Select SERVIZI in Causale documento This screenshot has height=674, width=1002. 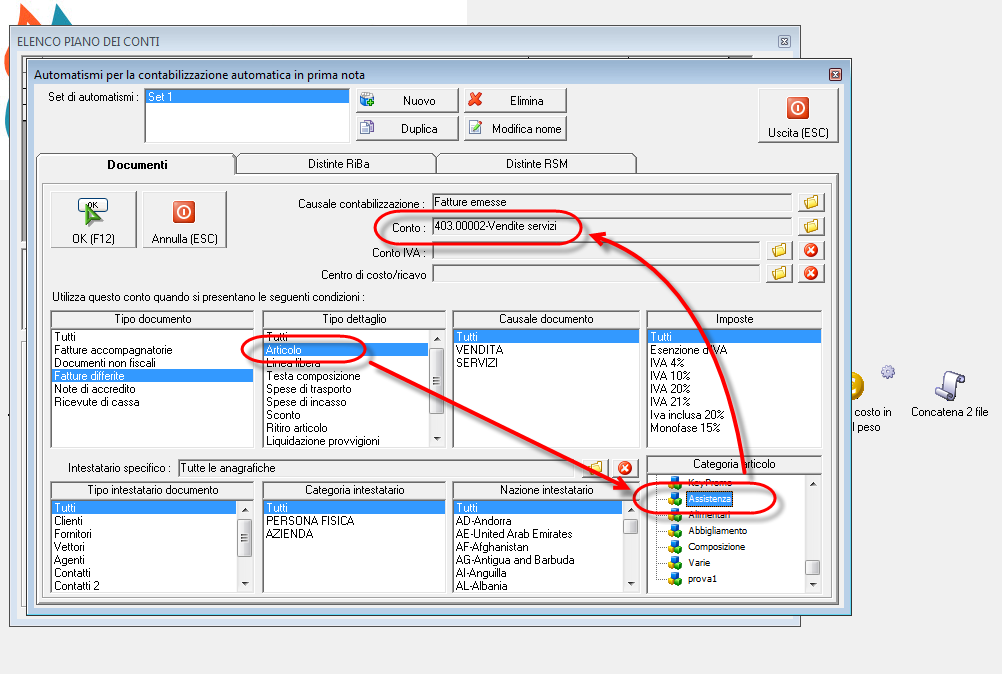[x=546, y=363]
